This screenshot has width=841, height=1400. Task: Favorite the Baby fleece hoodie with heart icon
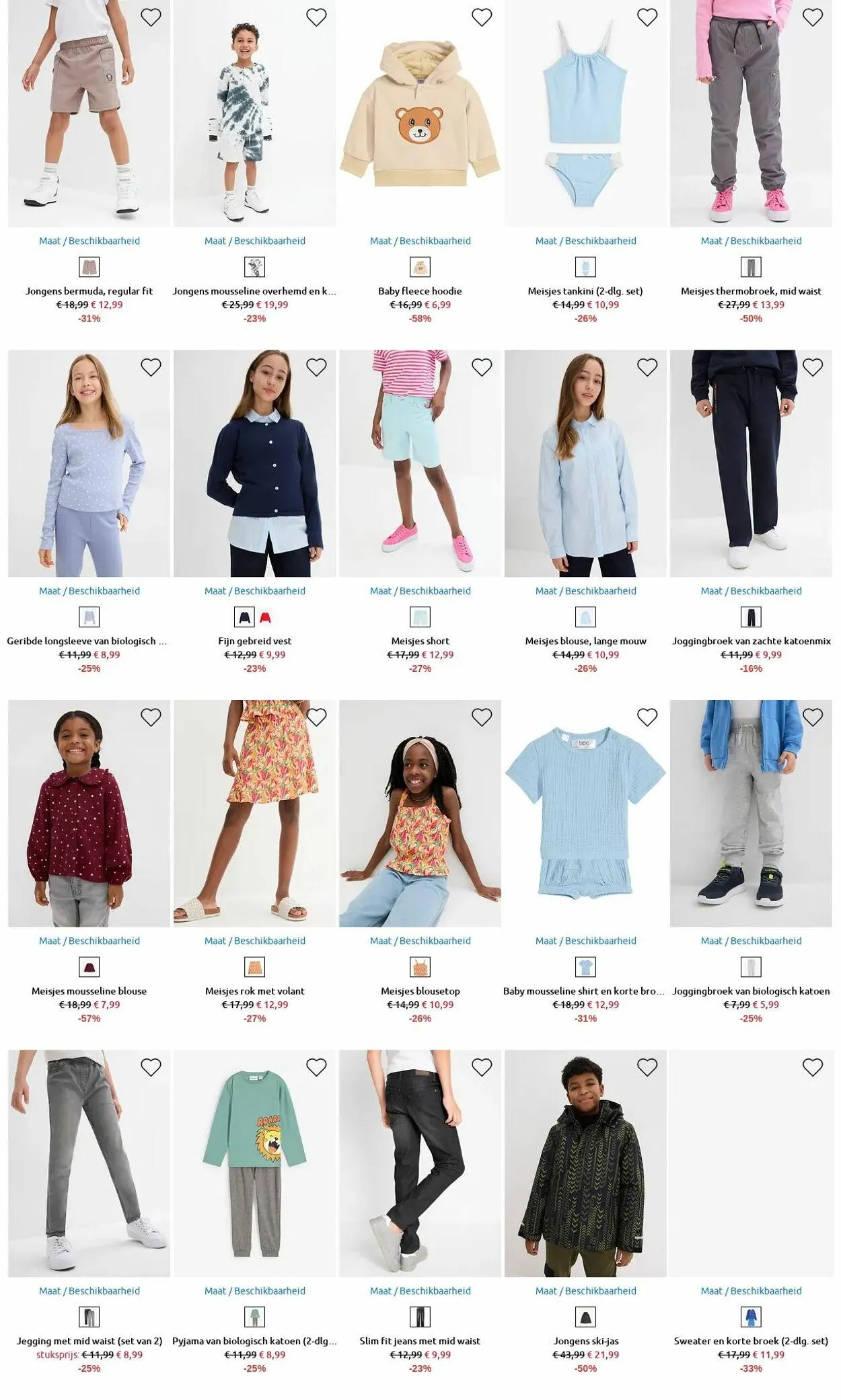pos(482,17)
